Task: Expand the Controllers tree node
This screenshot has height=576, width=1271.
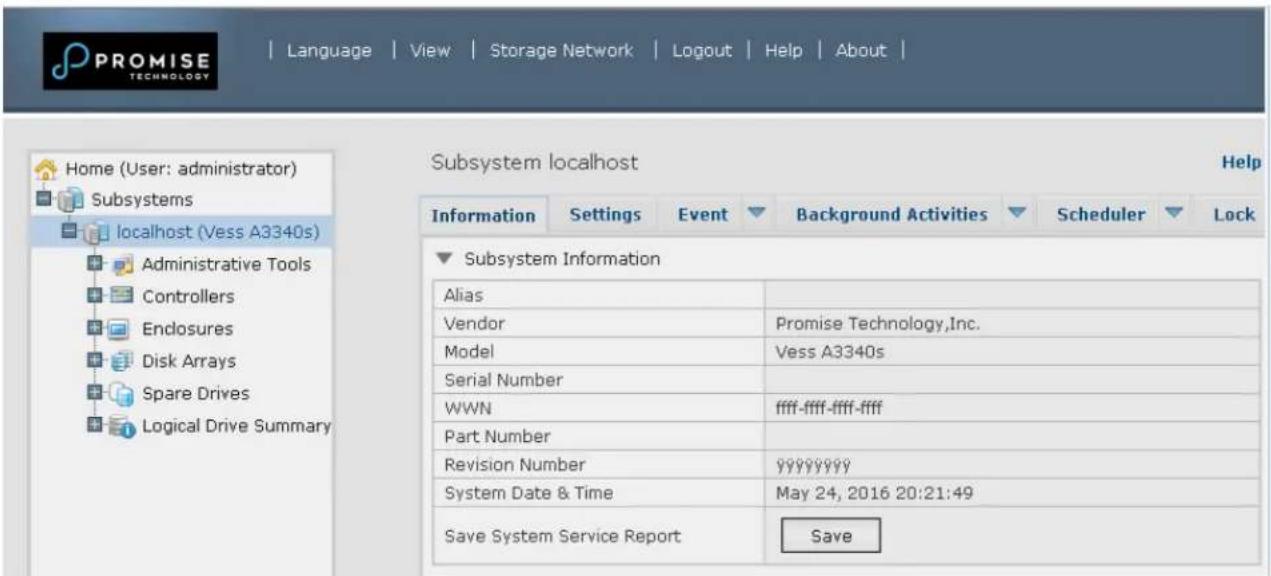Action: (x=96, y=297)
